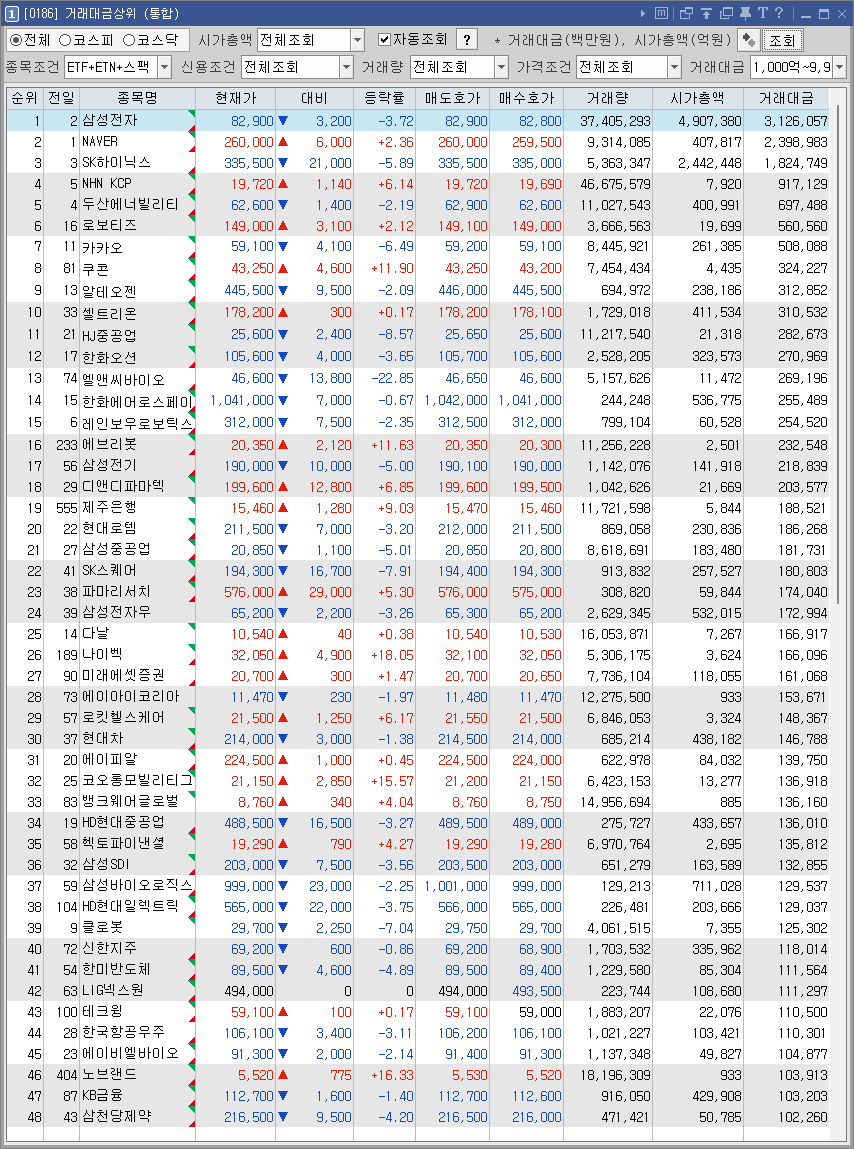
Task: Select stock name 삼성SDI
Action: click(x=106, y=864)
